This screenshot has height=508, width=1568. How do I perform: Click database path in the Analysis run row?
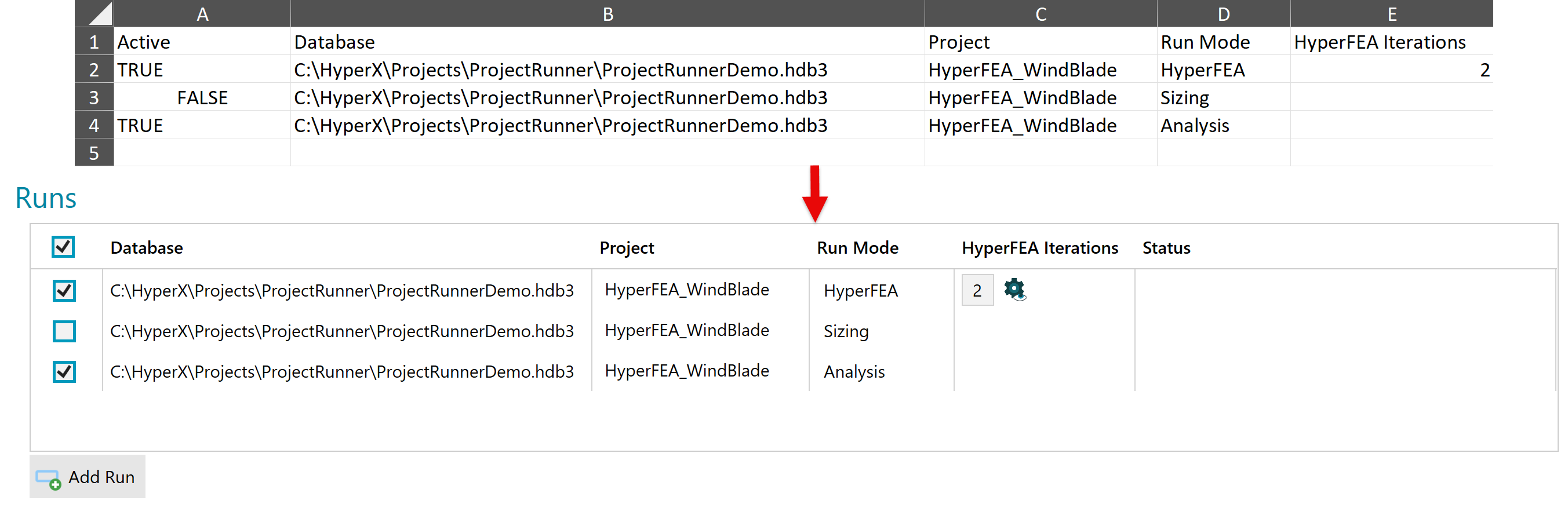342,372
